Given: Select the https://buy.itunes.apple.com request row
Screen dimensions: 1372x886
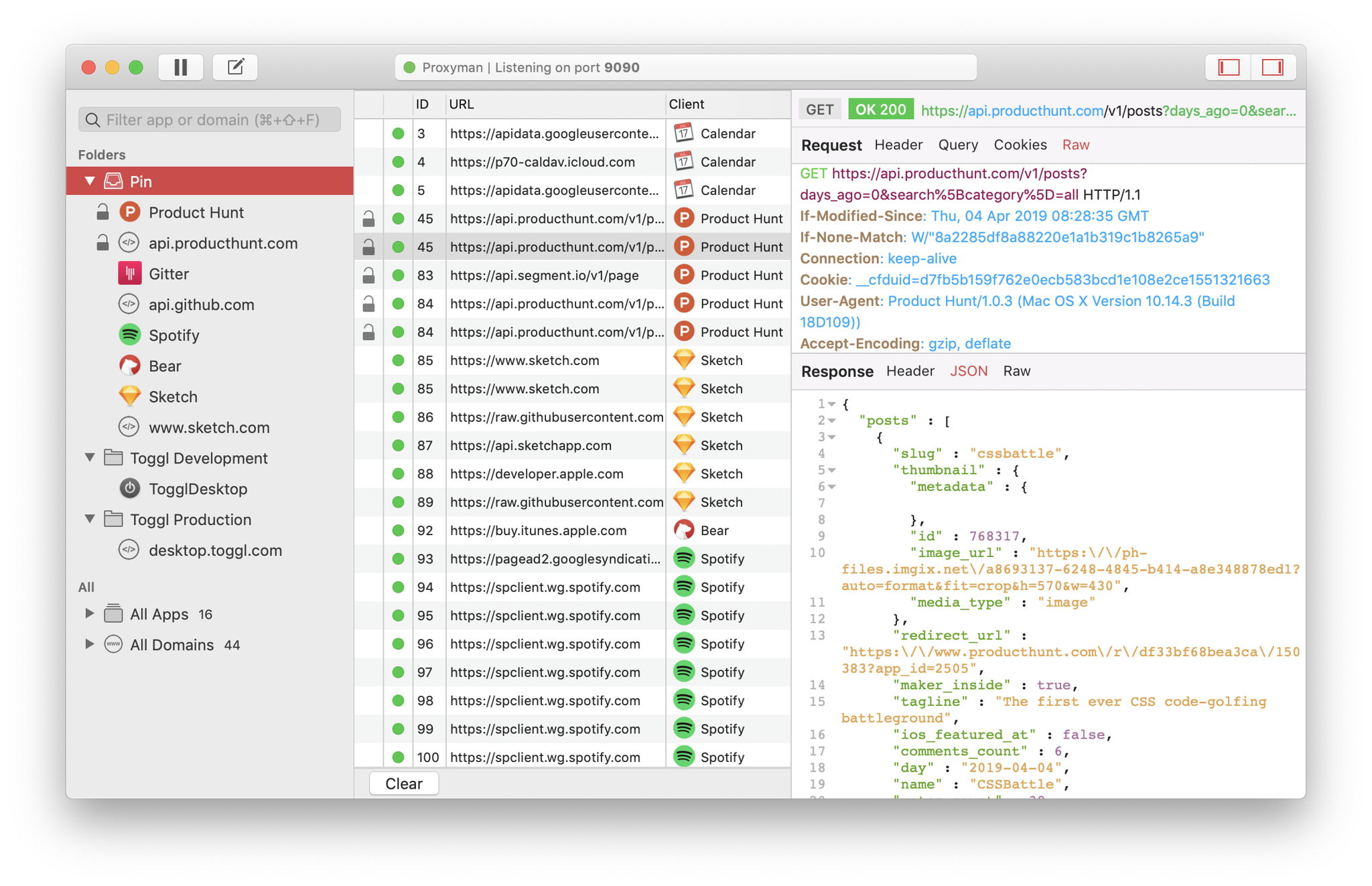Looking at the screenshot, I should pyautogui.click(x=572, y=530).
